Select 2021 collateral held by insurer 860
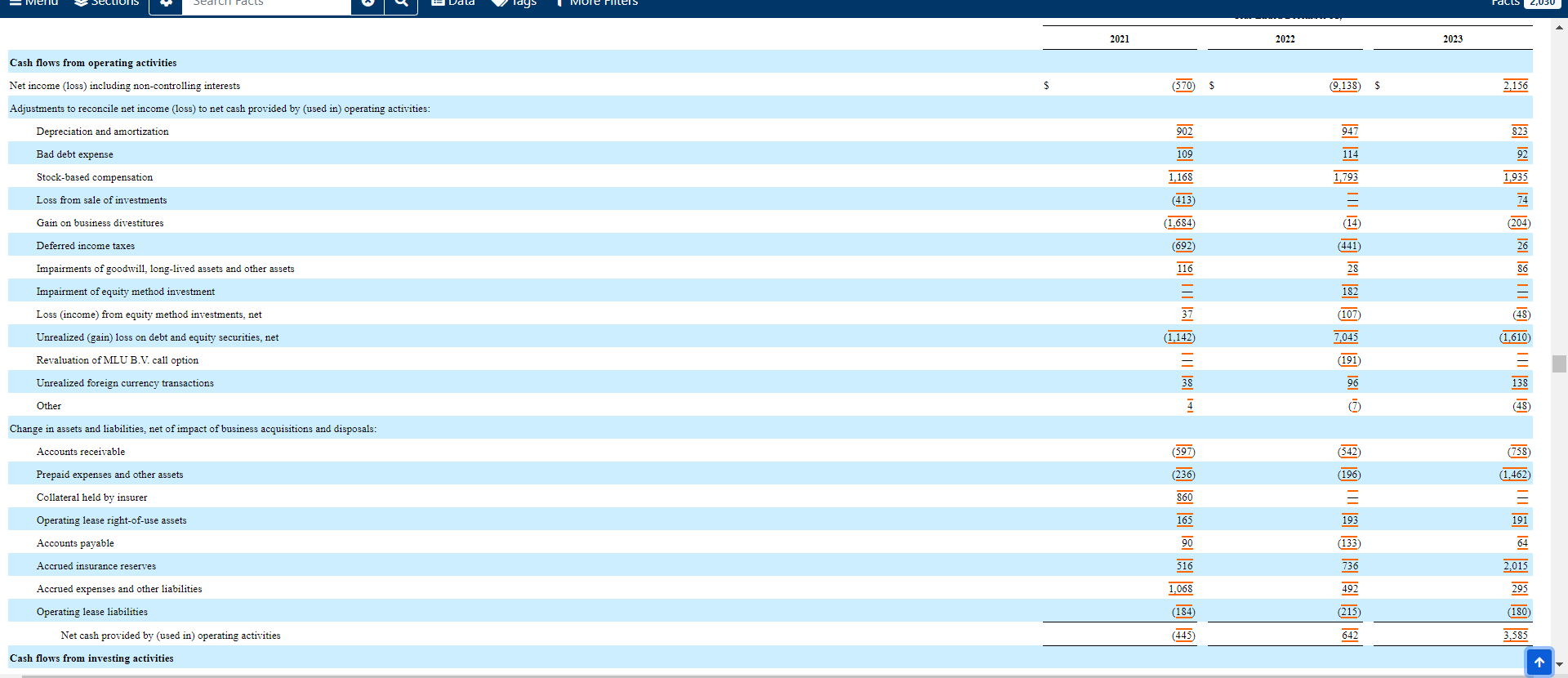1568x678 pixels. tap(1184, 497)
